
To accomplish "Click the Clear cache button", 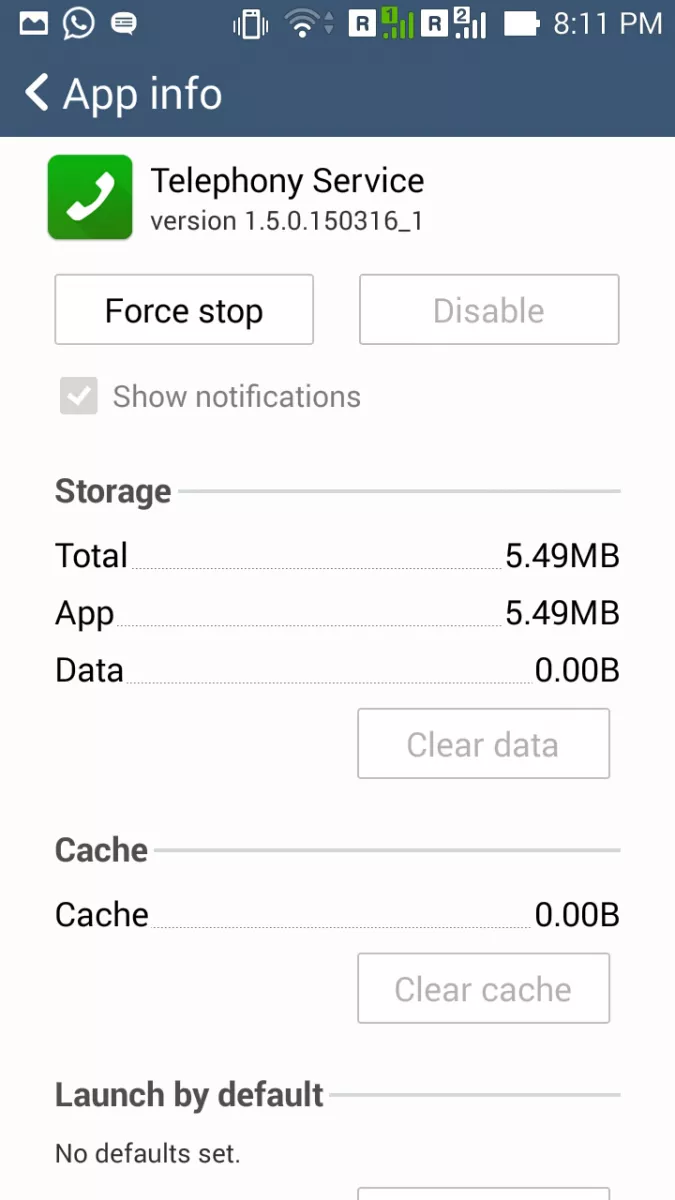I will tap(483, 989).
